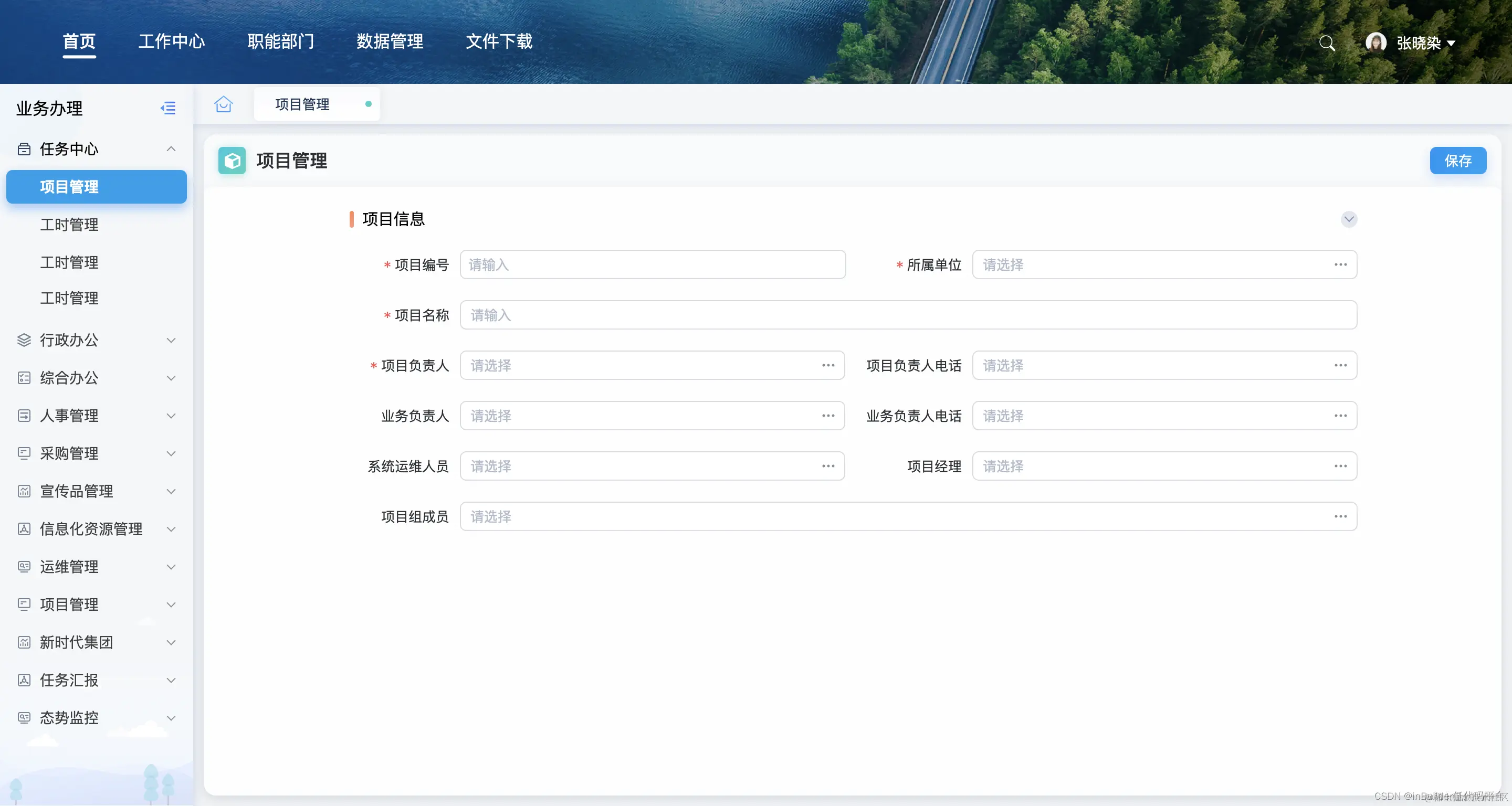Open 工作中心 in top navigation
This screenshot has width=1512, height=806.
pos(171,41)
